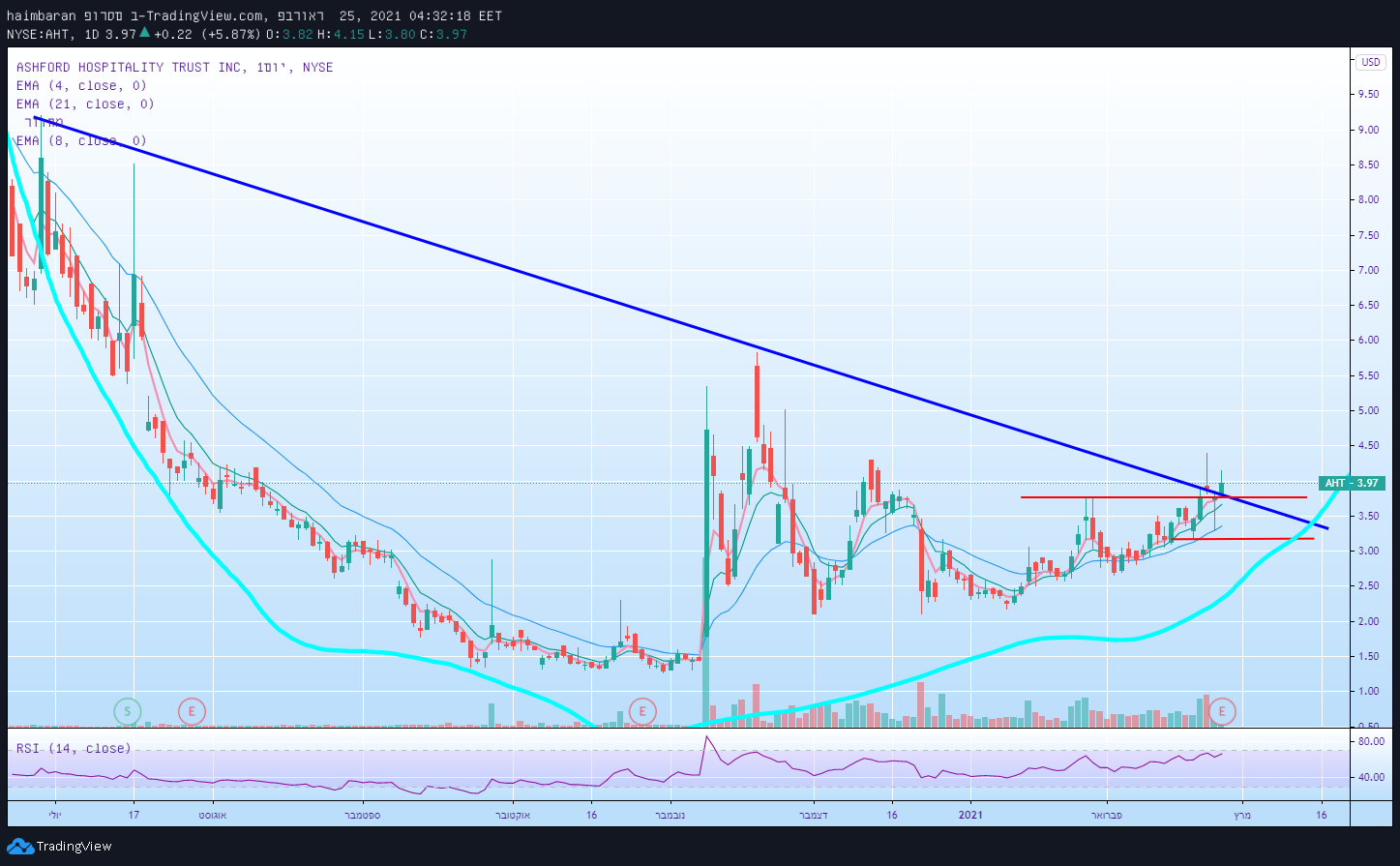Screen dimensions: 1400x866
Task: Open the earnings E marker near מרץ
Action: pos(1223,711)
